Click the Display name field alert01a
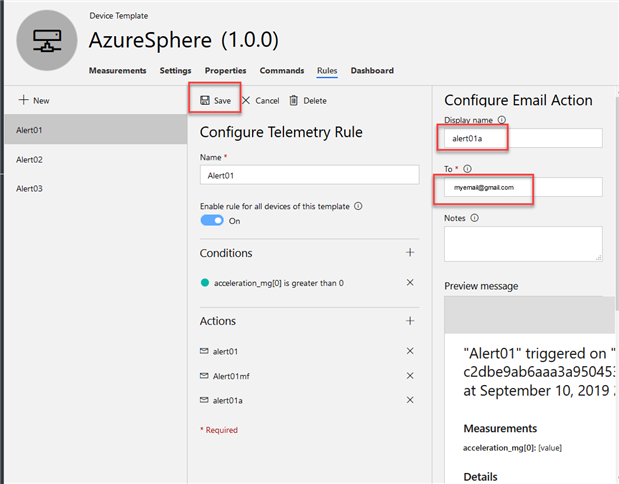The width and height of the screenshot is (619, 484). coord(523,138)
